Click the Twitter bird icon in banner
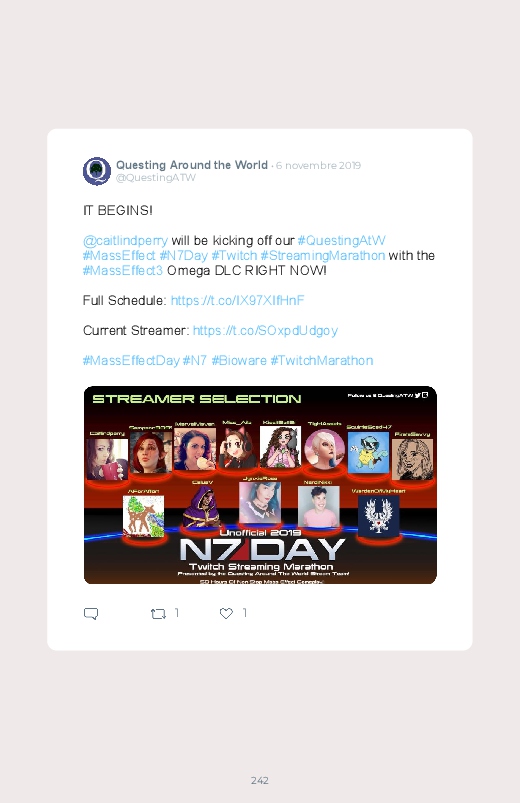 (418, 395)
